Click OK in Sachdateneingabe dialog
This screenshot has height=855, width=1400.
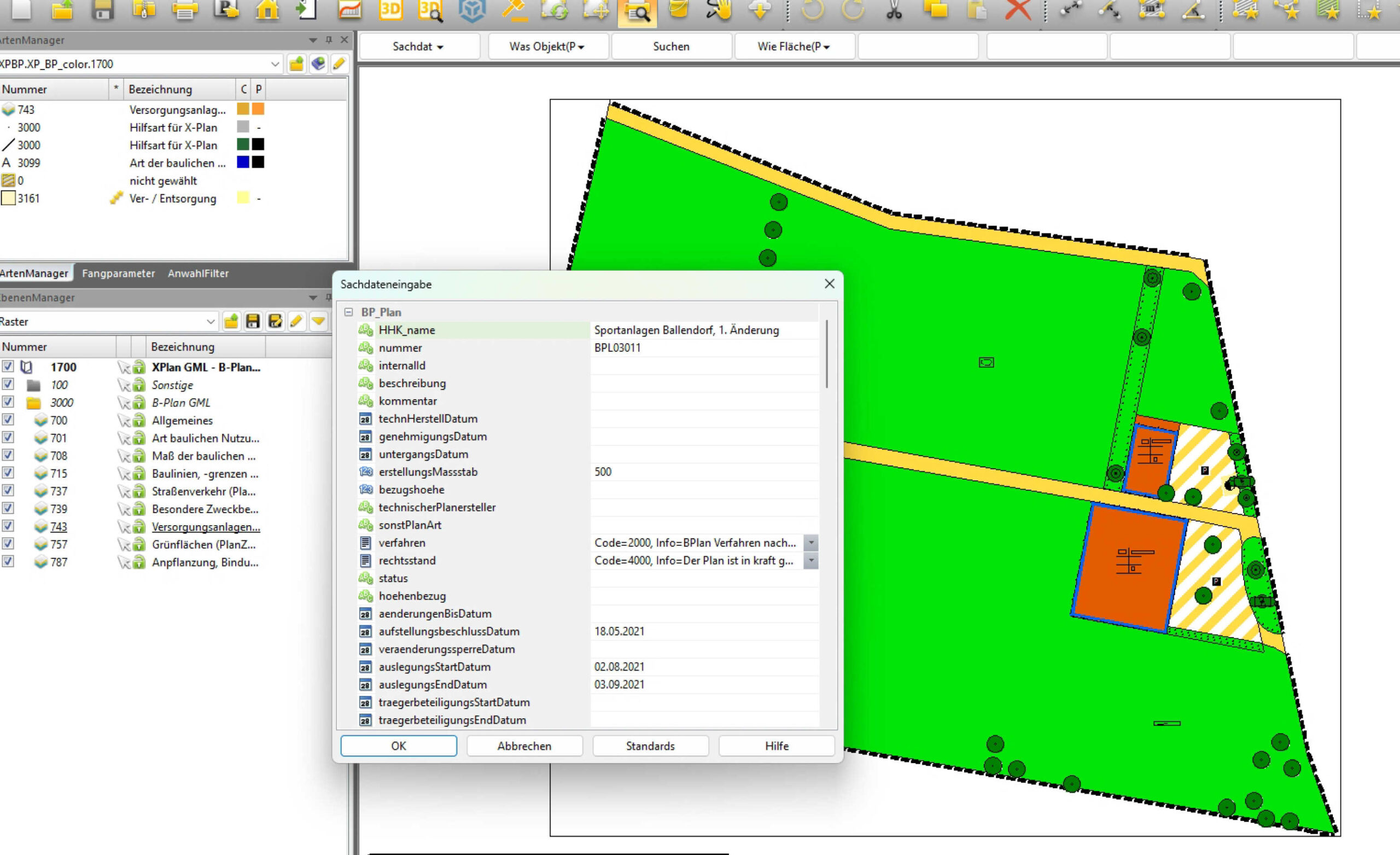399,746
